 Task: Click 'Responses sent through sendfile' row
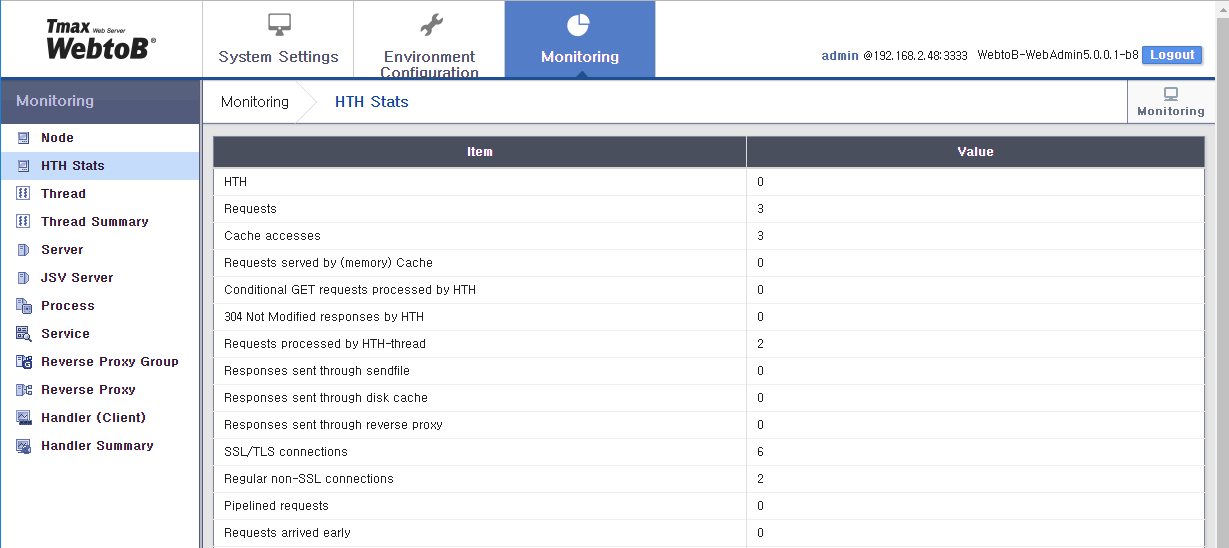[x=318, y=371]
